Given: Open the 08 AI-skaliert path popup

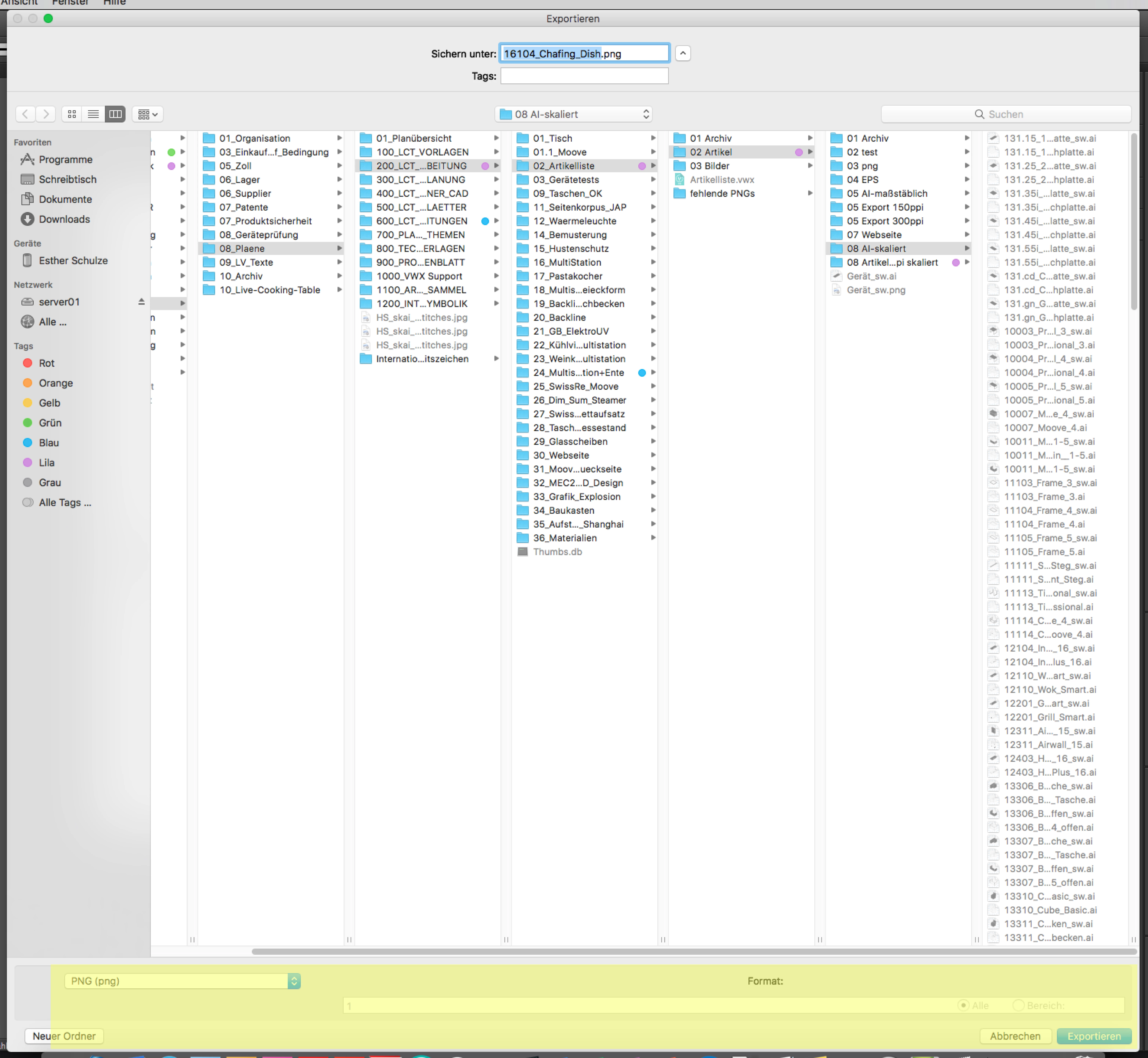Looking at the screenshot, I should pyautogui.click(x=573, y=114).
